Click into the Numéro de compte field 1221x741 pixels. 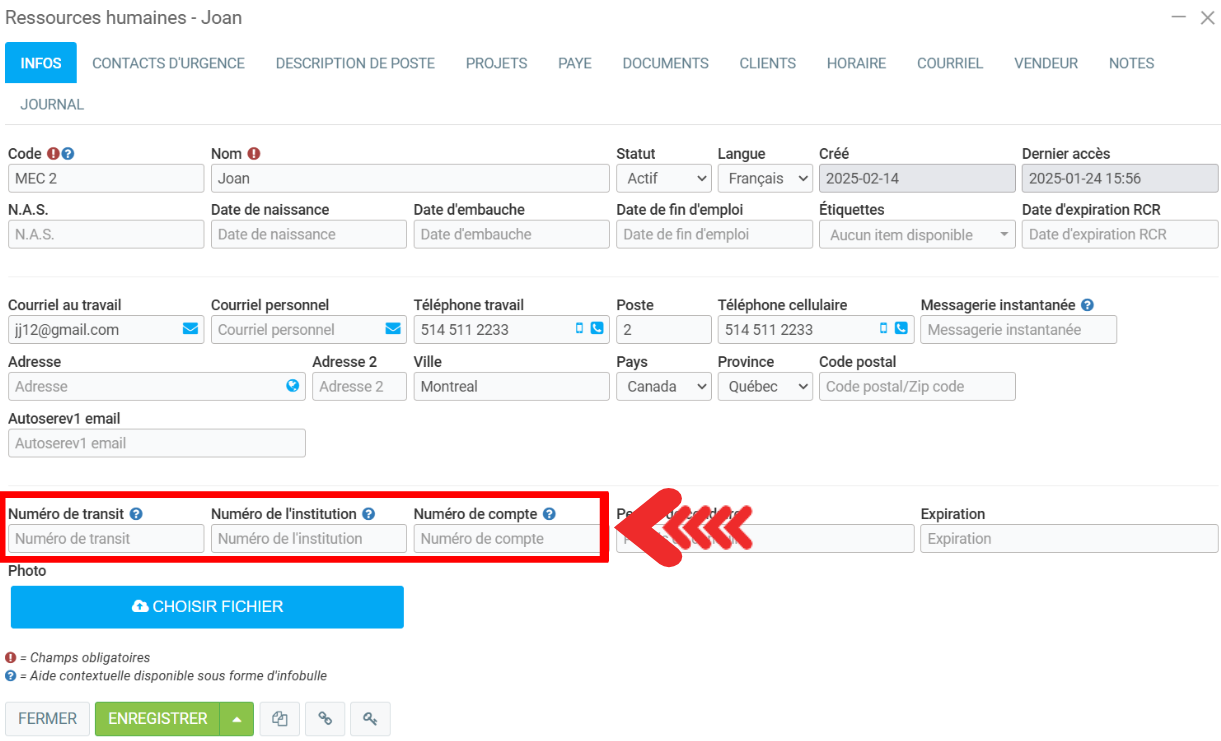[x=506, y=539]
